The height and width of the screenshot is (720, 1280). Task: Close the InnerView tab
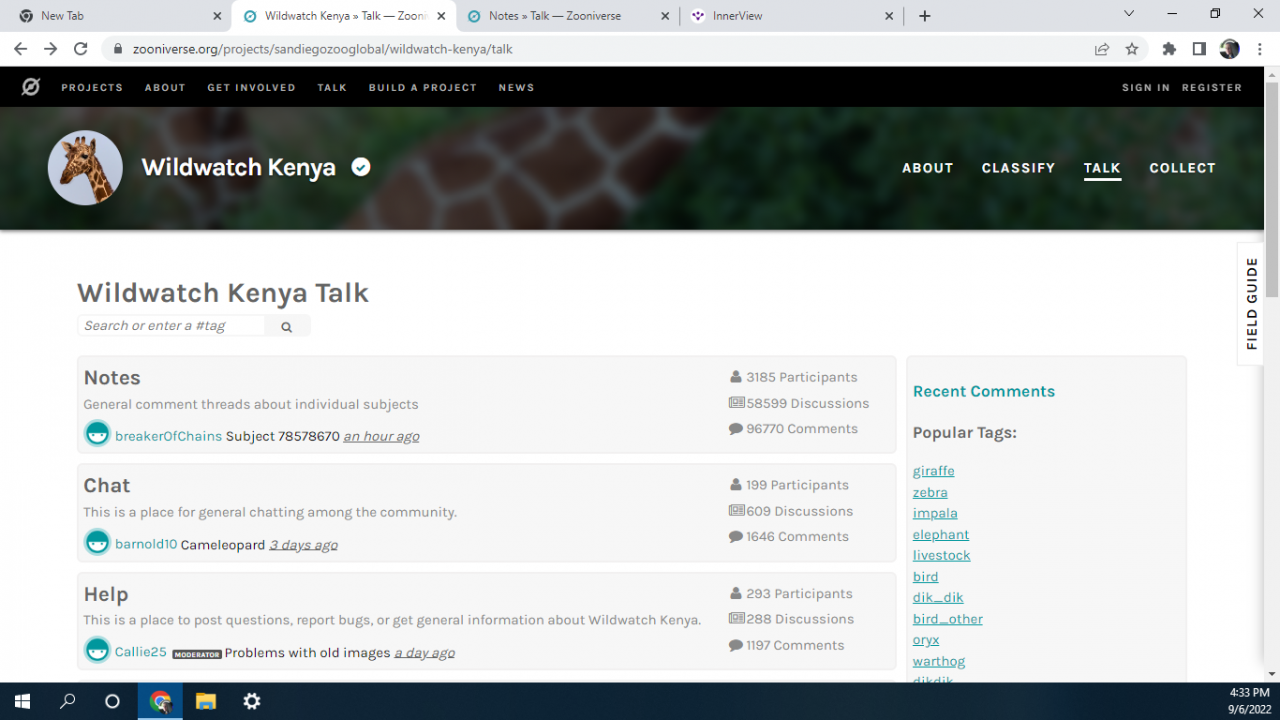[890, 16]
